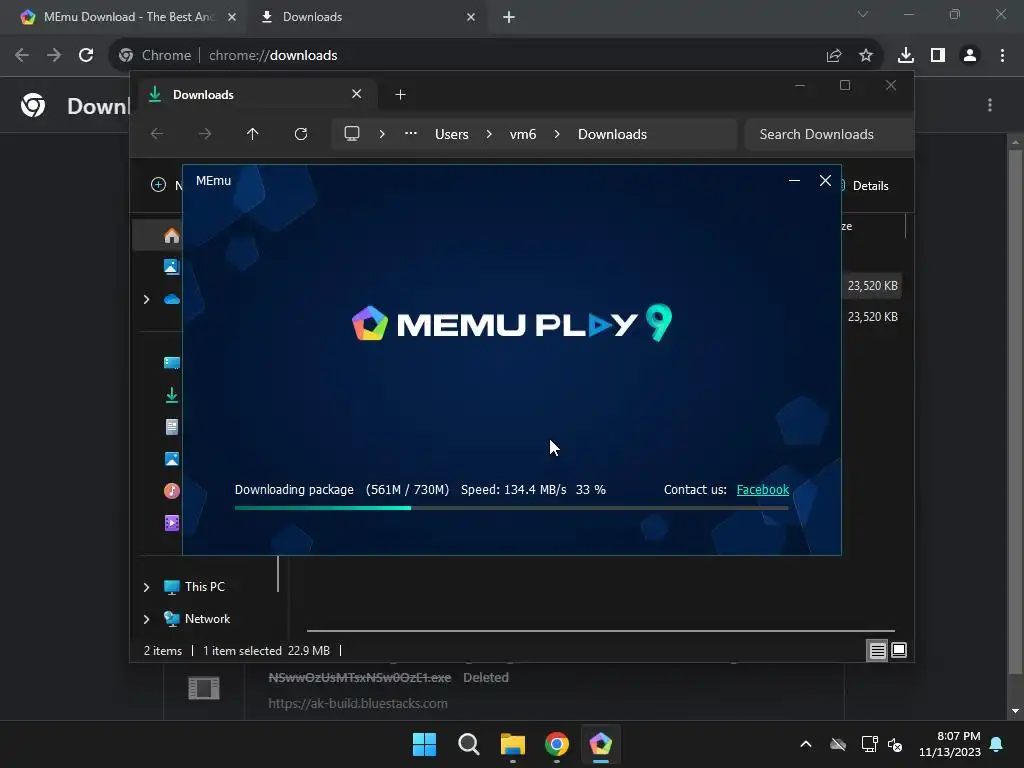Click Explorer horizontal scrollbar

[x=600, y=631]
